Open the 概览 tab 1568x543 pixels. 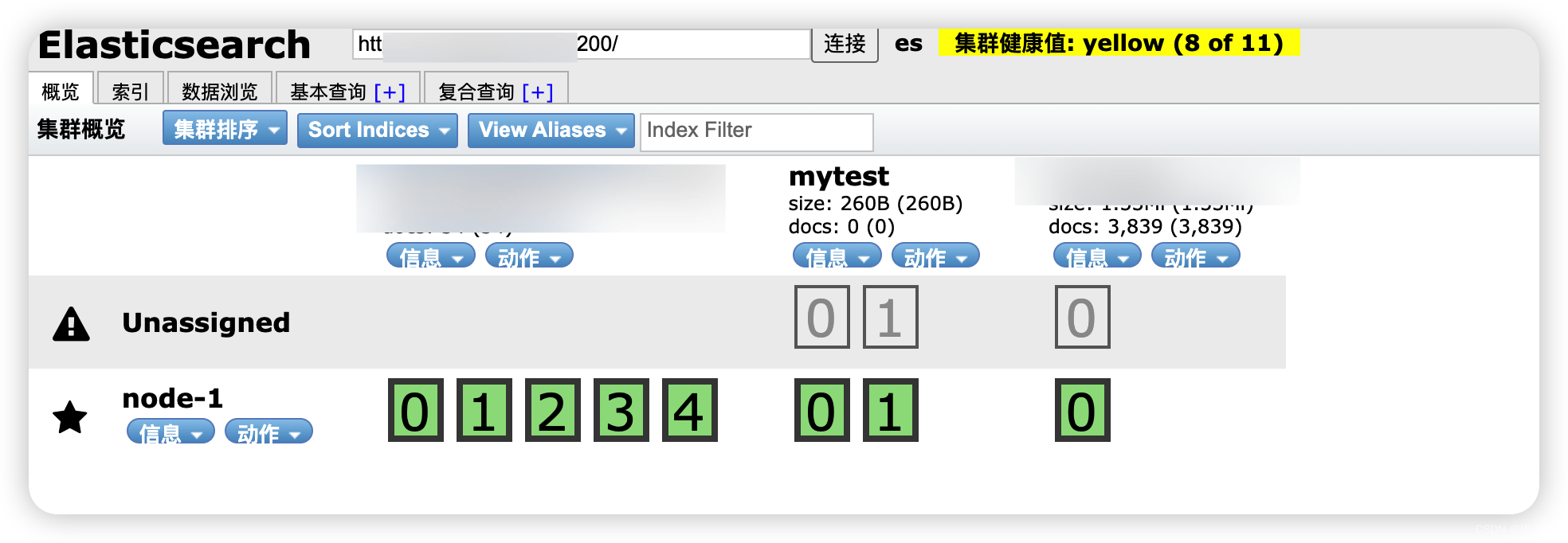click(x=61, y=89)
